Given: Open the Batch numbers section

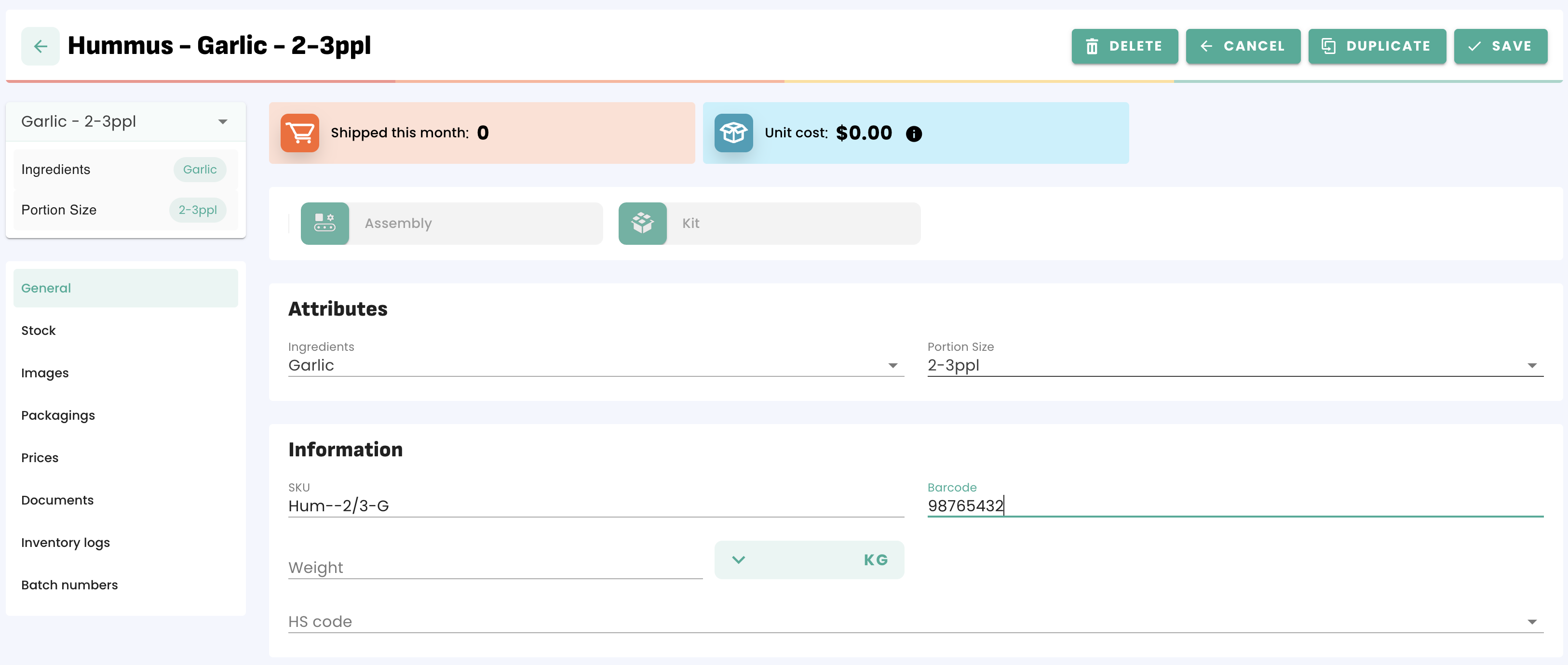Looking at the screenshot, I should (69, 585).
